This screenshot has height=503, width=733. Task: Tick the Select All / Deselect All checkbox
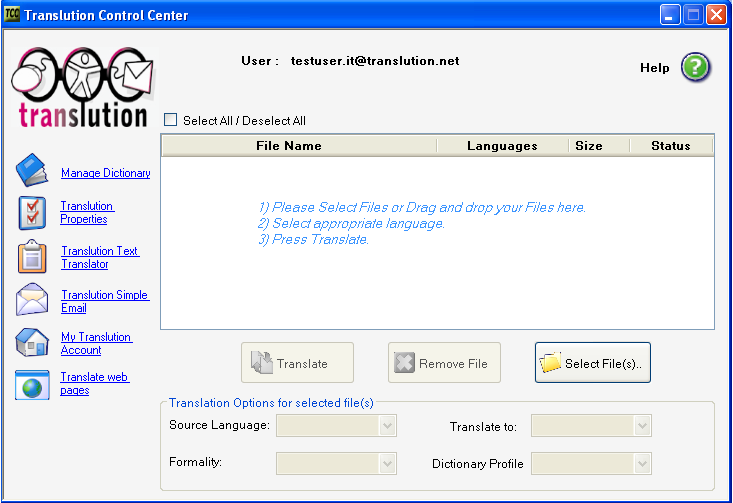[x=171, y=120]
